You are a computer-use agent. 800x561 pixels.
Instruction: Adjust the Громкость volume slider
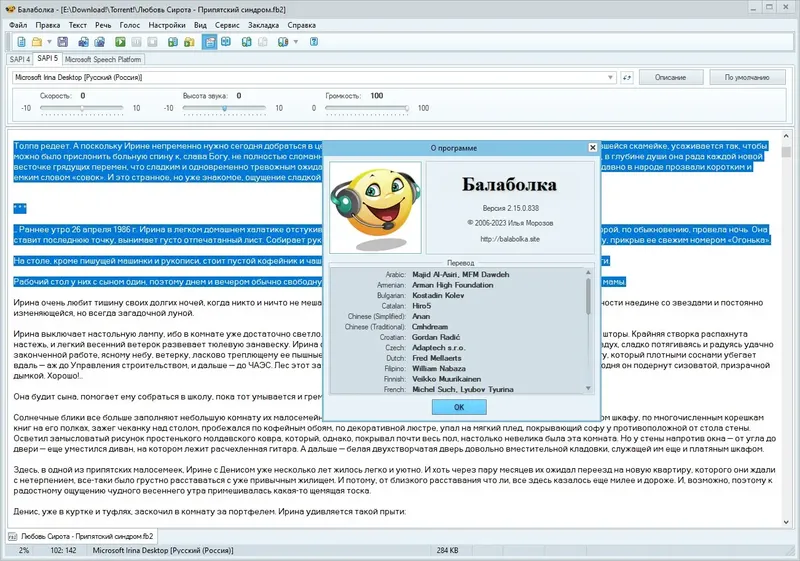[x=367, y=108]
